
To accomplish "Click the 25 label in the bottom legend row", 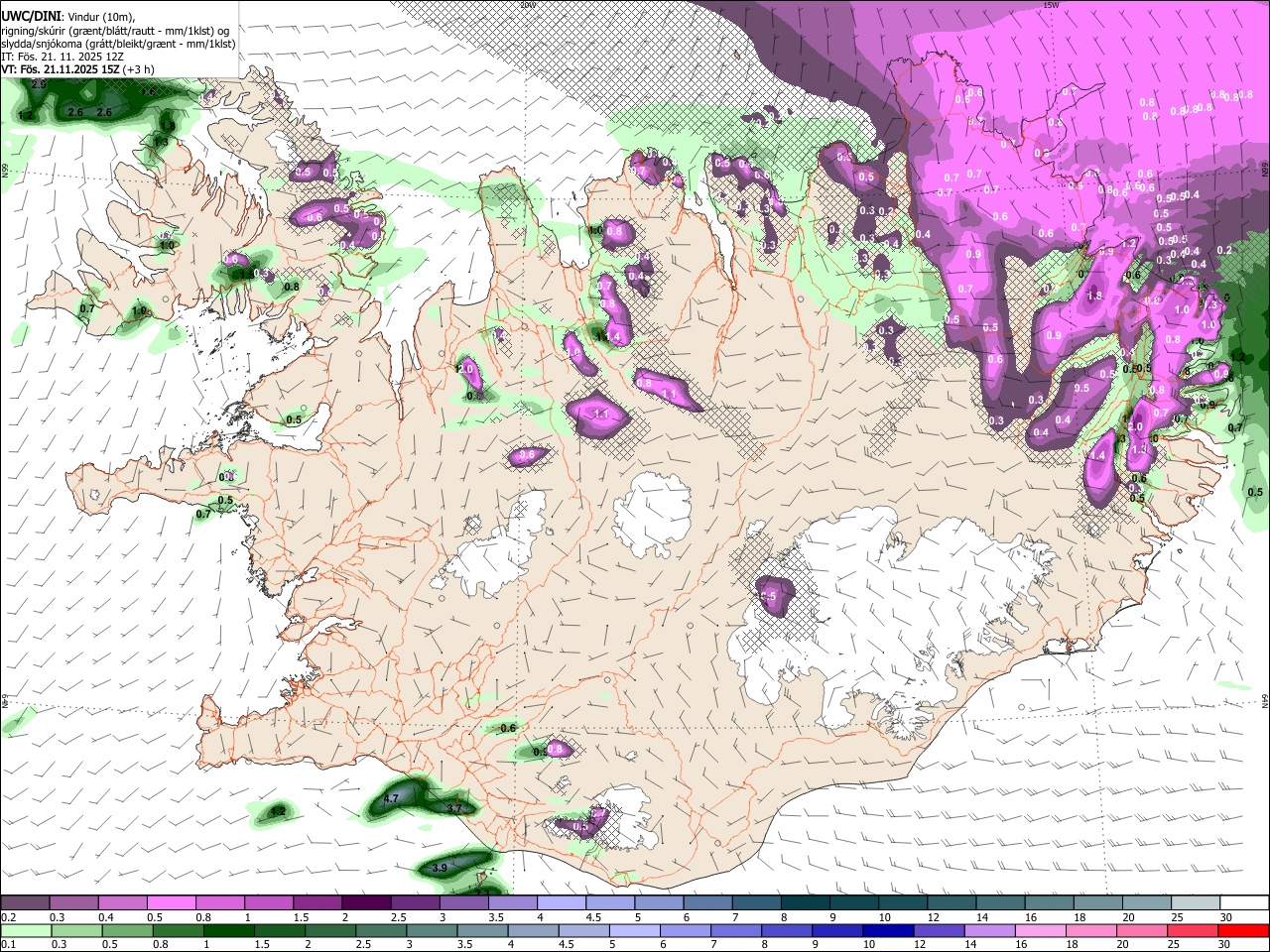I will 1173,944.
